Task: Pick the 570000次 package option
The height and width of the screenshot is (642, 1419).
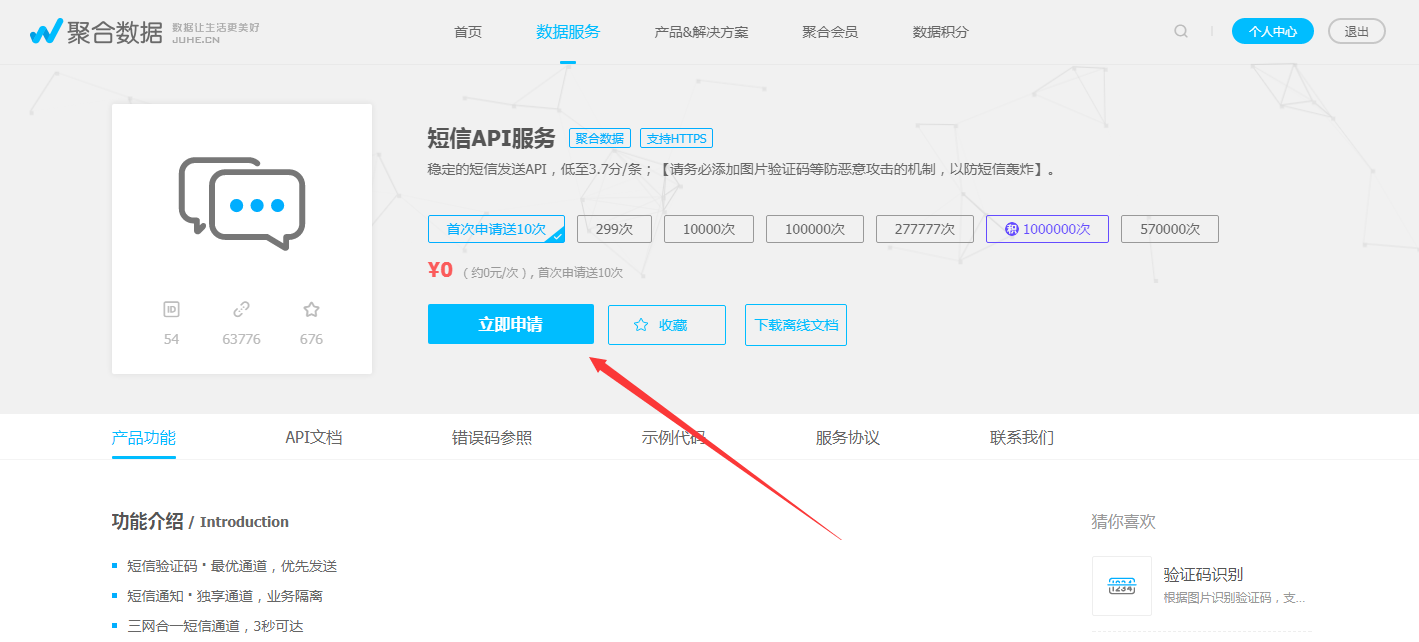Action: click(1169, 229)
